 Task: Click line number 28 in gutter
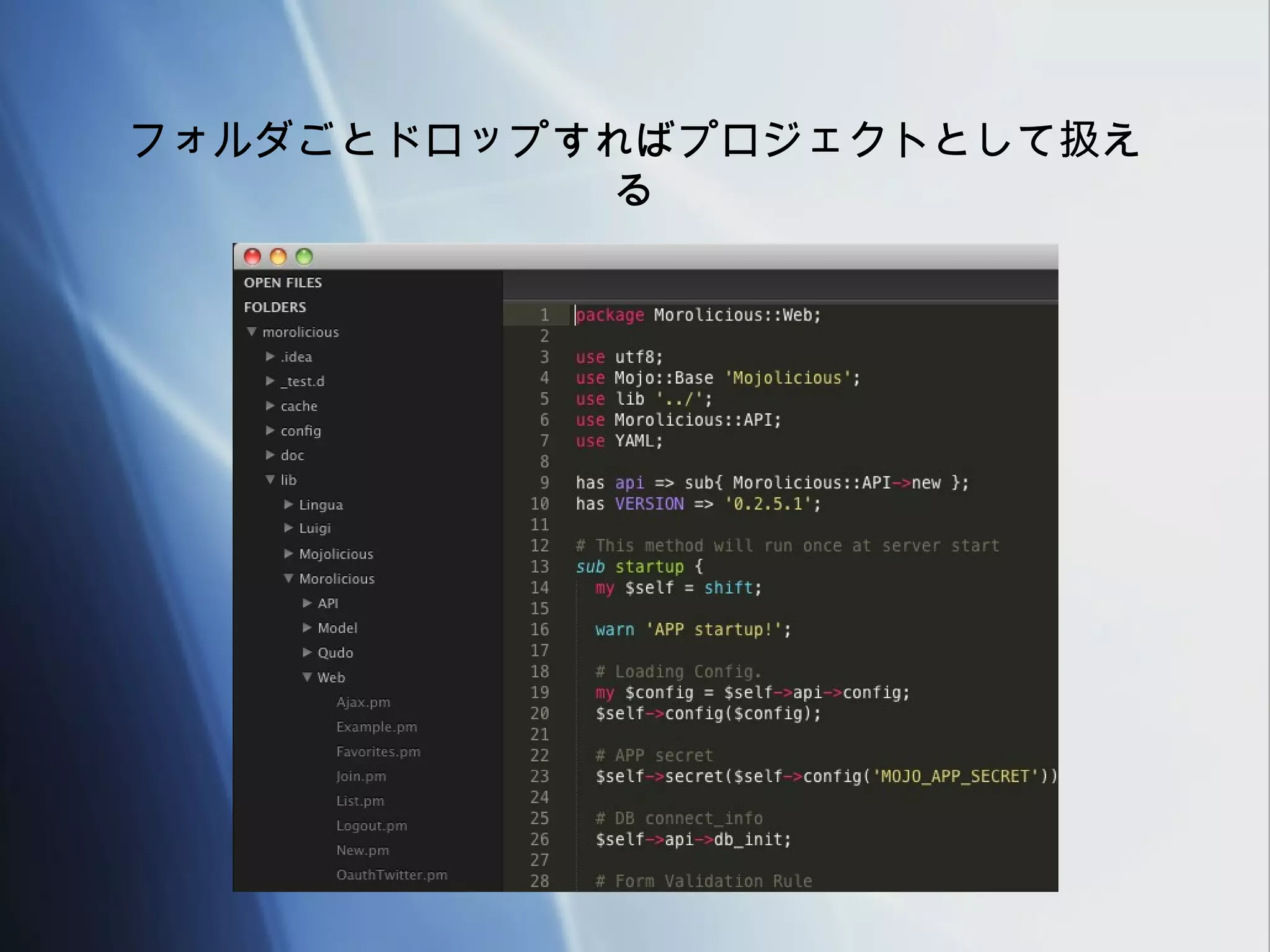click(540, 881)
